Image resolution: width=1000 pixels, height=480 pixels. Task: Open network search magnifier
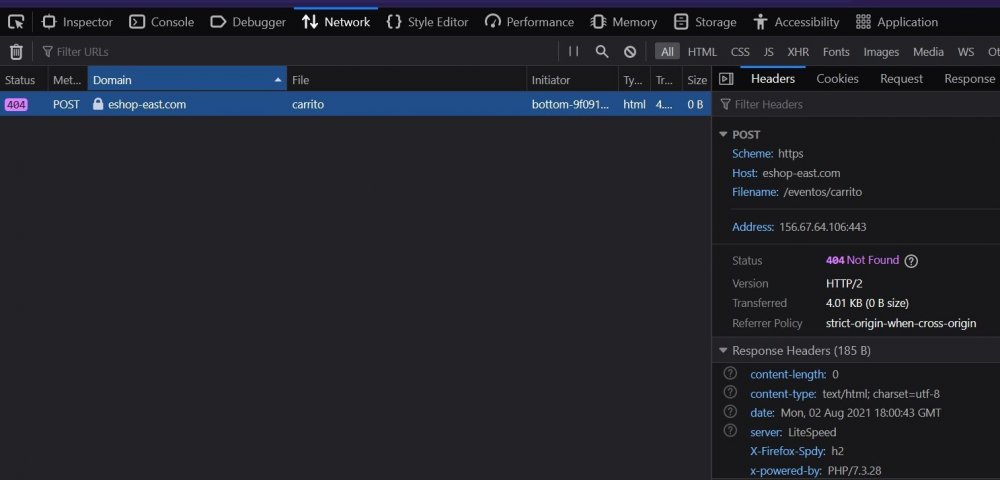click(x=601, y=52)
